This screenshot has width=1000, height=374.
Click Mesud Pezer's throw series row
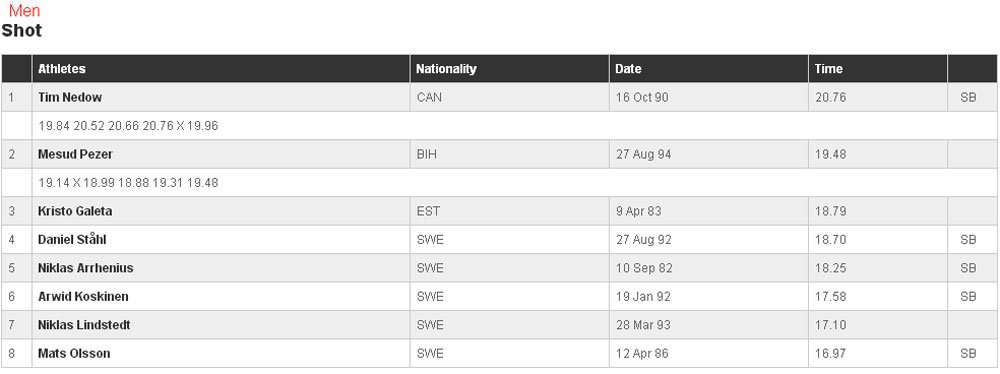point(515,183)
